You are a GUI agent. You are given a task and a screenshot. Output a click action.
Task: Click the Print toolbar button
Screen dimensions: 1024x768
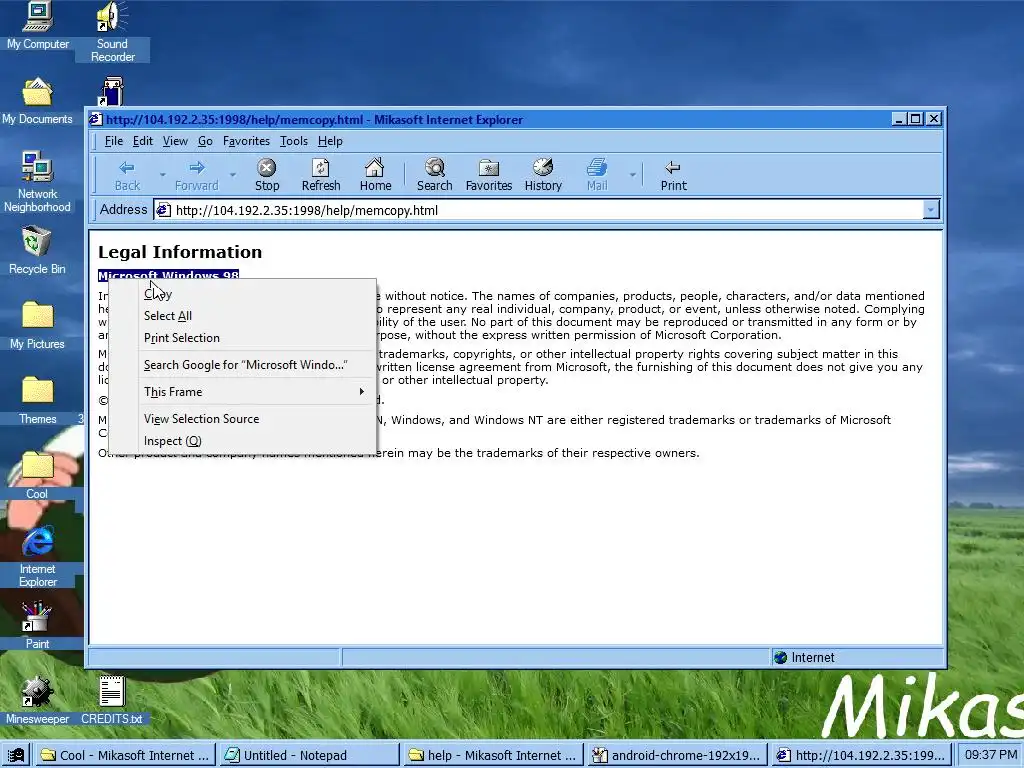[x=673, y=176]
